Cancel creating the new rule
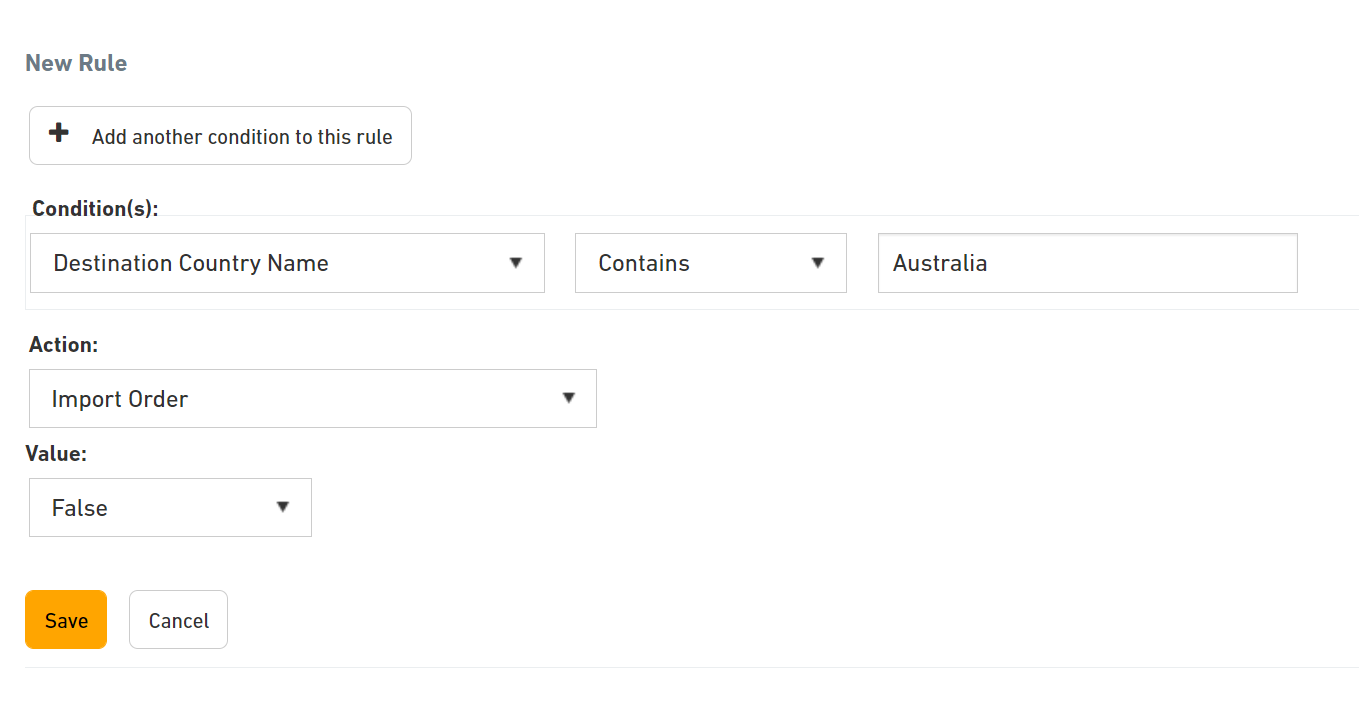 pos(178,620)
